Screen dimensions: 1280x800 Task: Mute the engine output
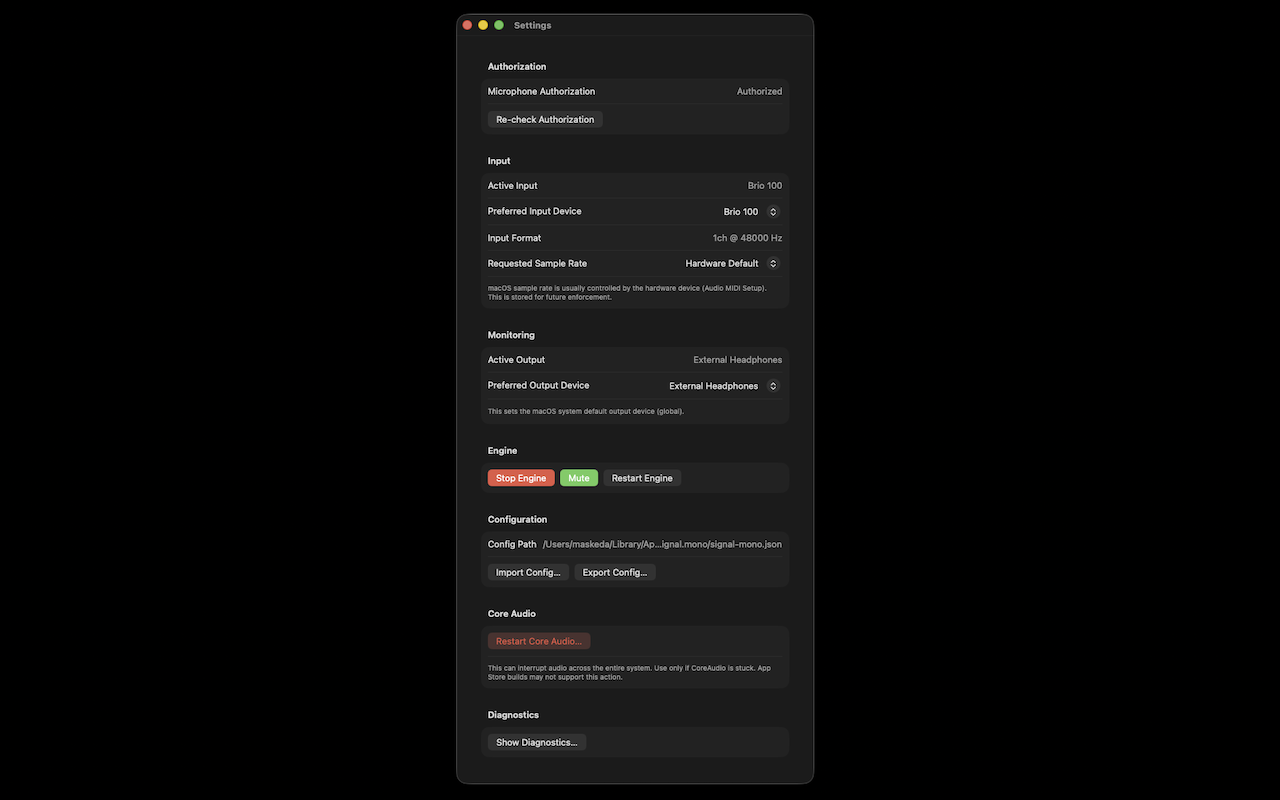point(579,477)
